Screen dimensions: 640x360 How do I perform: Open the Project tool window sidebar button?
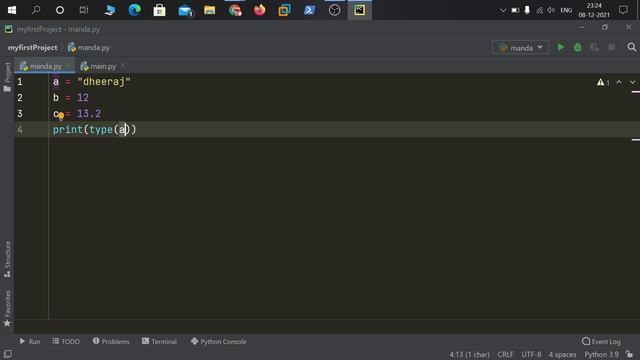[x=7, y=77]
